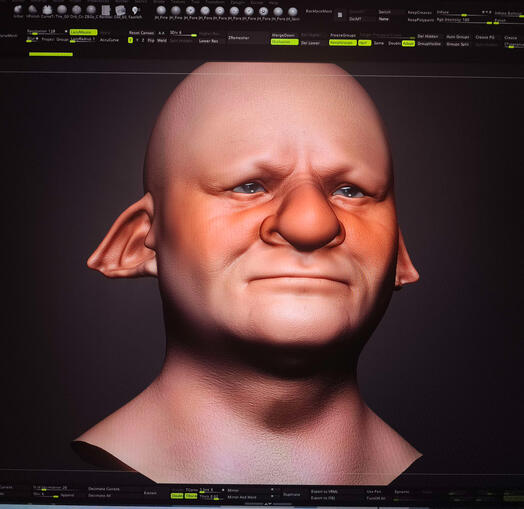Select the square Clip brush icon

(106, 10)
